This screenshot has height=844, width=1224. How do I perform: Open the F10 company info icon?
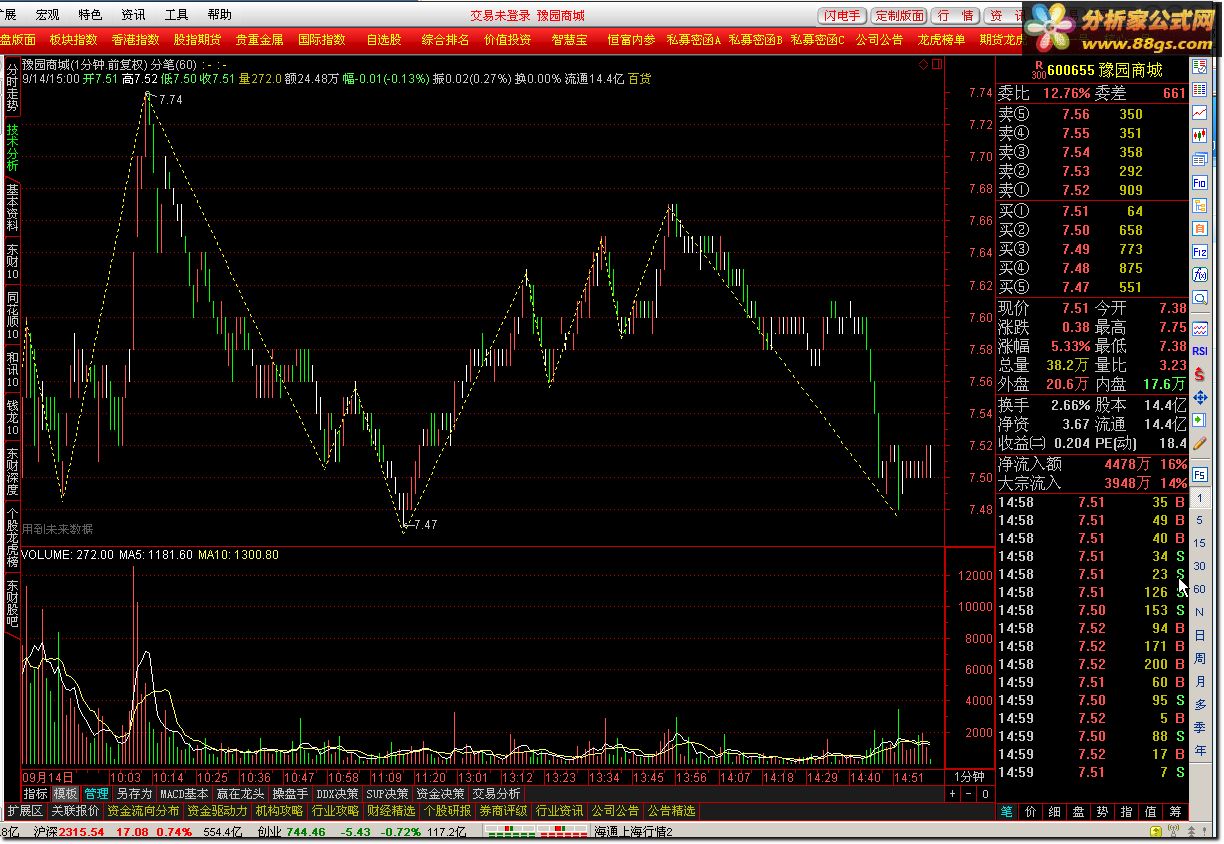click(x=1200, y=182)
